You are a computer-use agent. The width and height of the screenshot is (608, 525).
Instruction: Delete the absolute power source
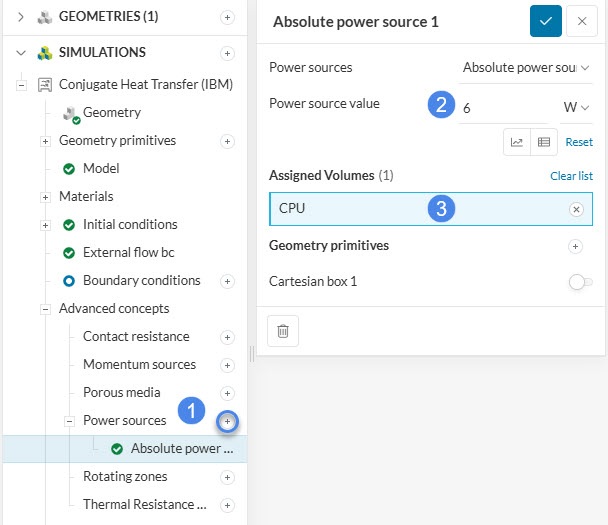(283, 331)
